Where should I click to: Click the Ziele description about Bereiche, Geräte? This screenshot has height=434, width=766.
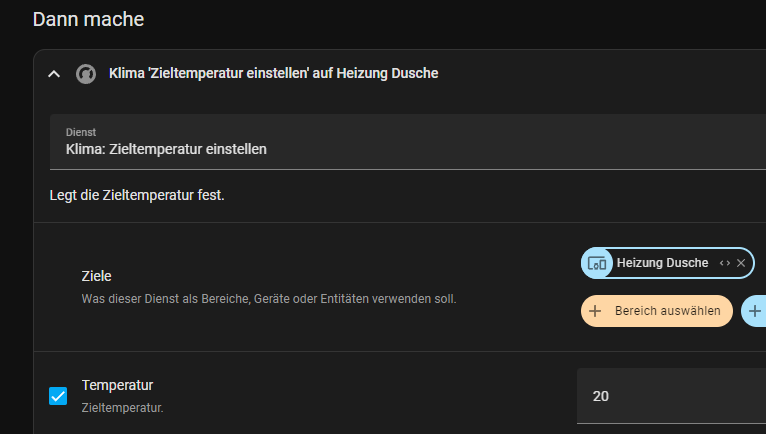pos(268,298)
